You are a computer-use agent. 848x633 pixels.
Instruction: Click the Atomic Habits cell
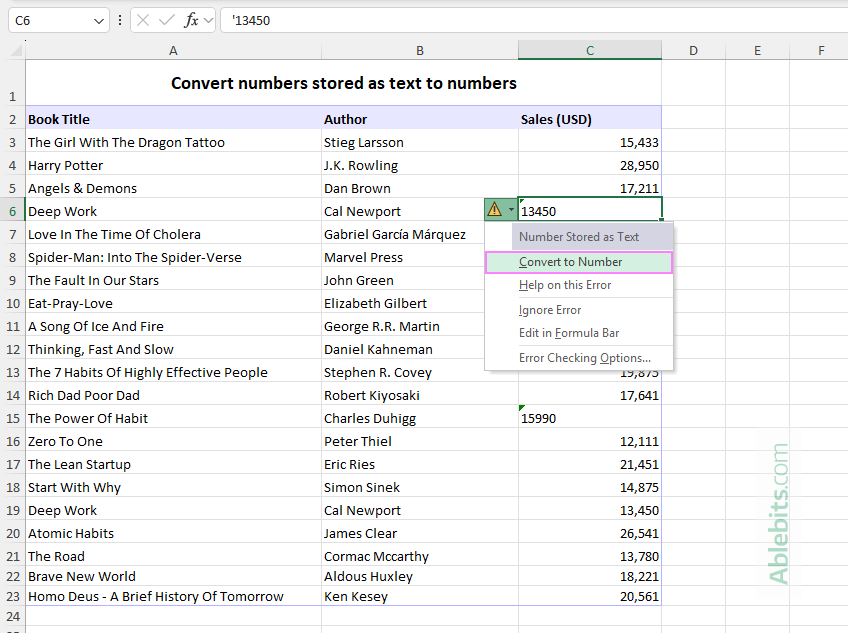(173, 533)
